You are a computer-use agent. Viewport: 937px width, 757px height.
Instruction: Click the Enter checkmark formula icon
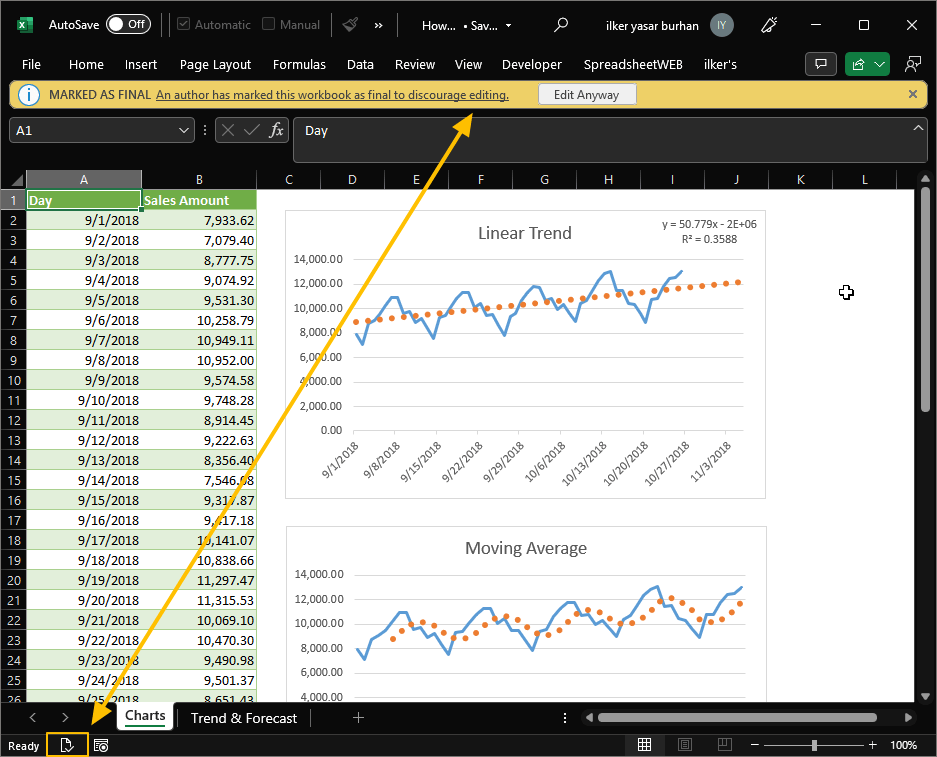point(252,130)
